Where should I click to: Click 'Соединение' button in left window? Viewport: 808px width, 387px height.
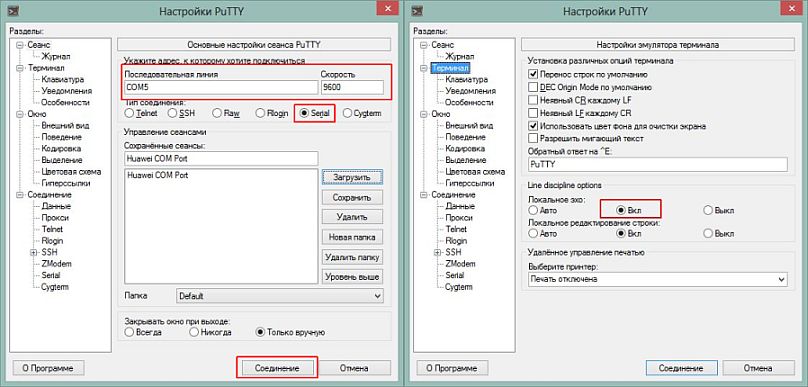(277, 368)
